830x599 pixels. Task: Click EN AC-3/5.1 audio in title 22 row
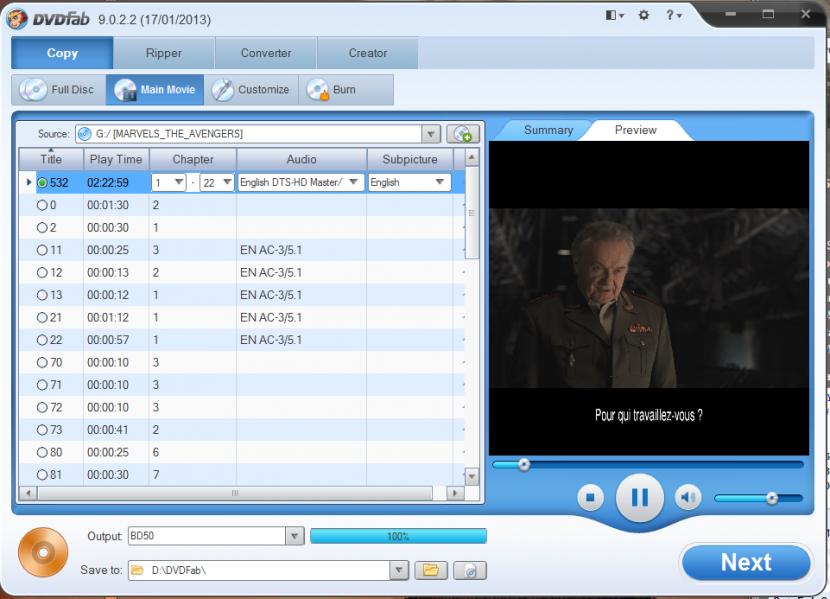pyautogui.click(x=271, y=340)
